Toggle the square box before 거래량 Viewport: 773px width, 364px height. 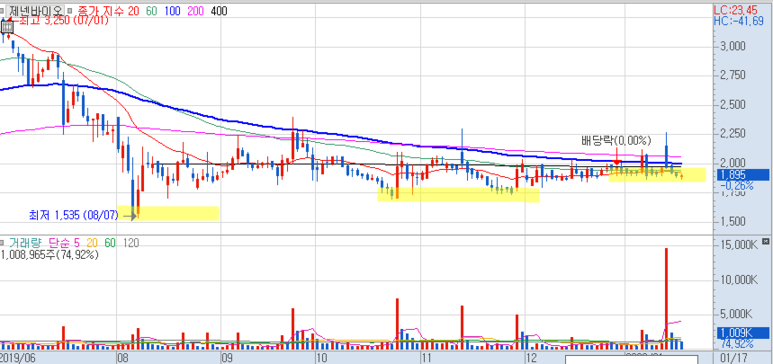2,243
